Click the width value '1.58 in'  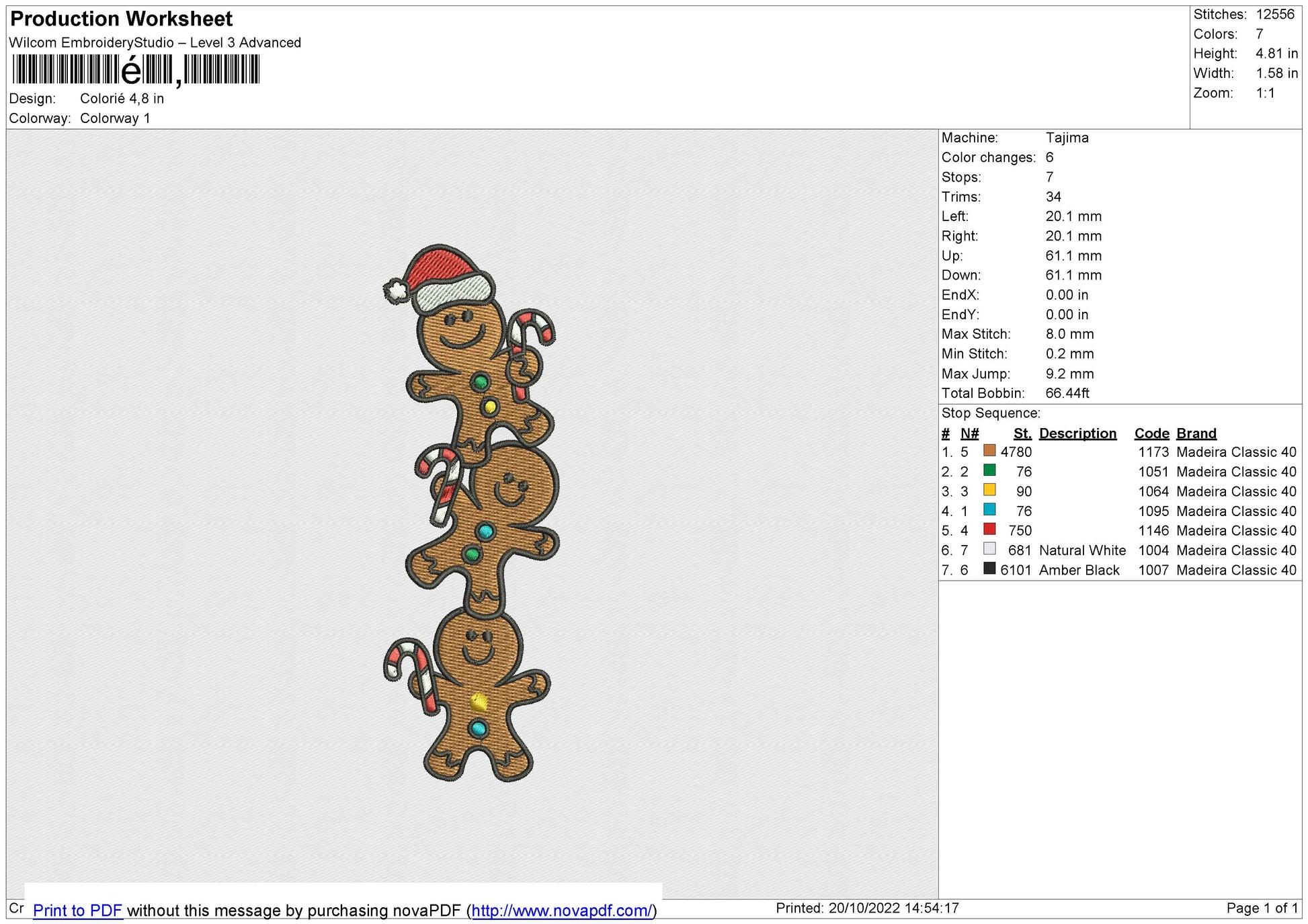(x=1277, y=73)
